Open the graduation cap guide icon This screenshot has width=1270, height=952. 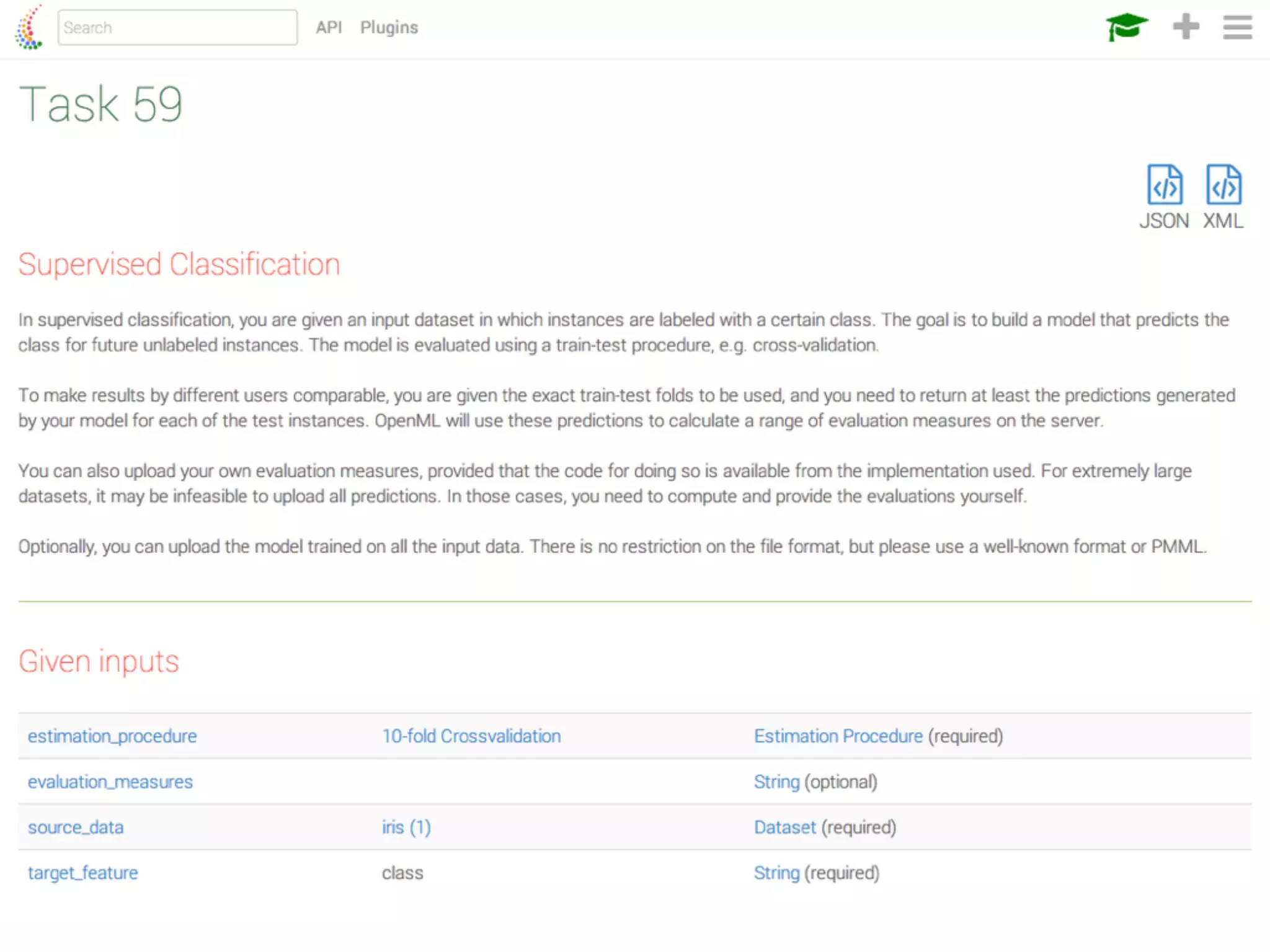[x=1126, y=27]
